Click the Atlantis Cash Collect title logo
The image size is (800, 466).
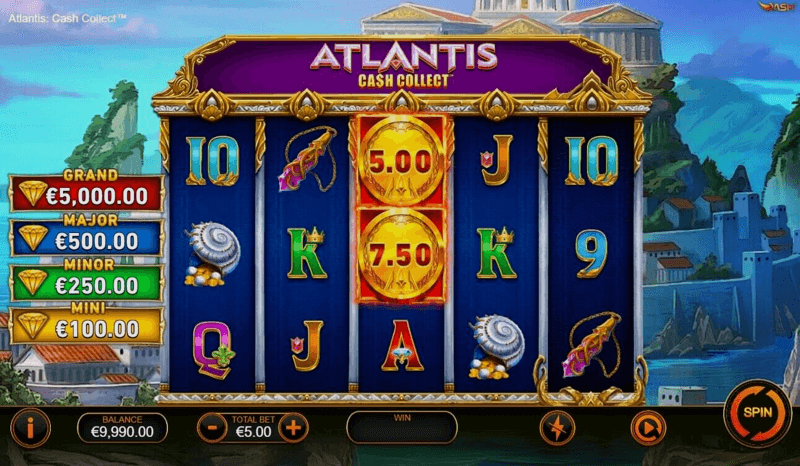point(403,65)
